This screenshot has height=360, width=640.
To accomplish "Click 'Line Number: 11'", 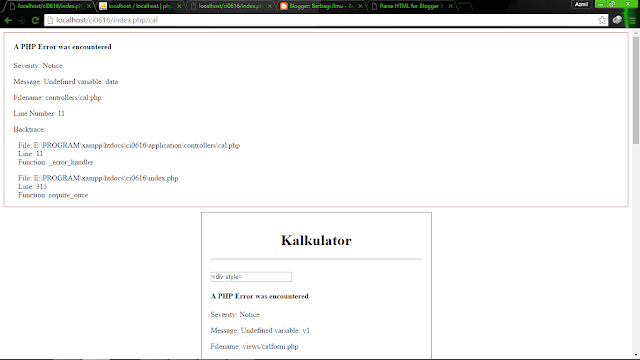I will point(39,113).
